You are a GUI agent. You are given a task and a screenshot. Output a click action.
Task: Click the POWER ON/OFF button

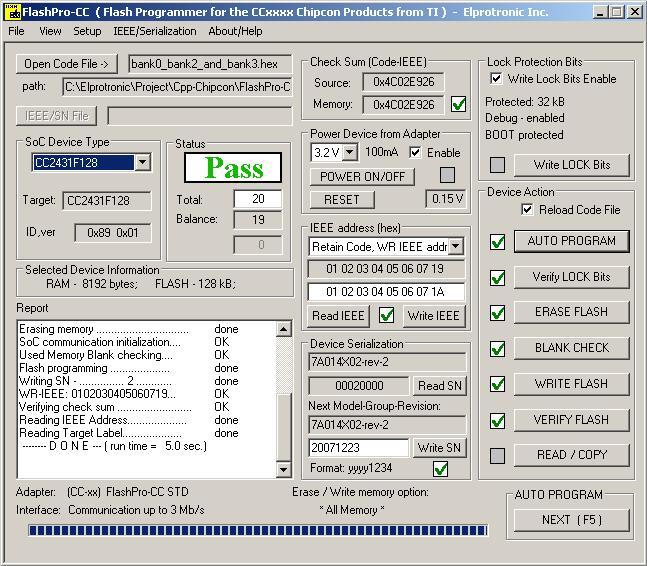(x=362, y=177)
